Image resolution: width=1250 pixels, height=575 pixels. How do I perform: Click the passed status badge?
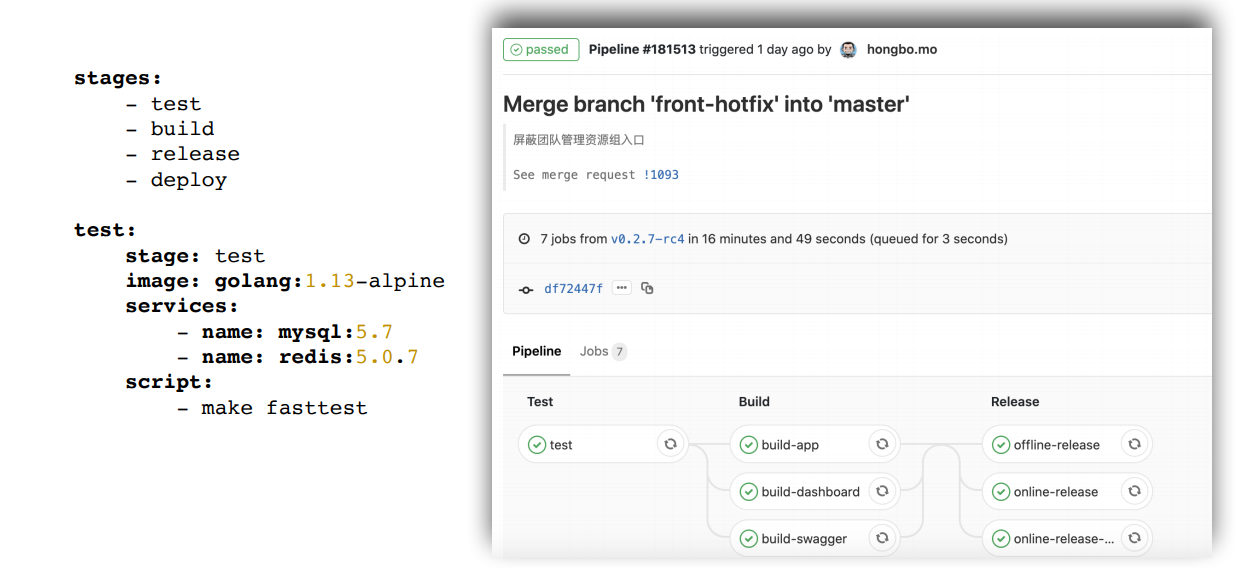point(540,49)
